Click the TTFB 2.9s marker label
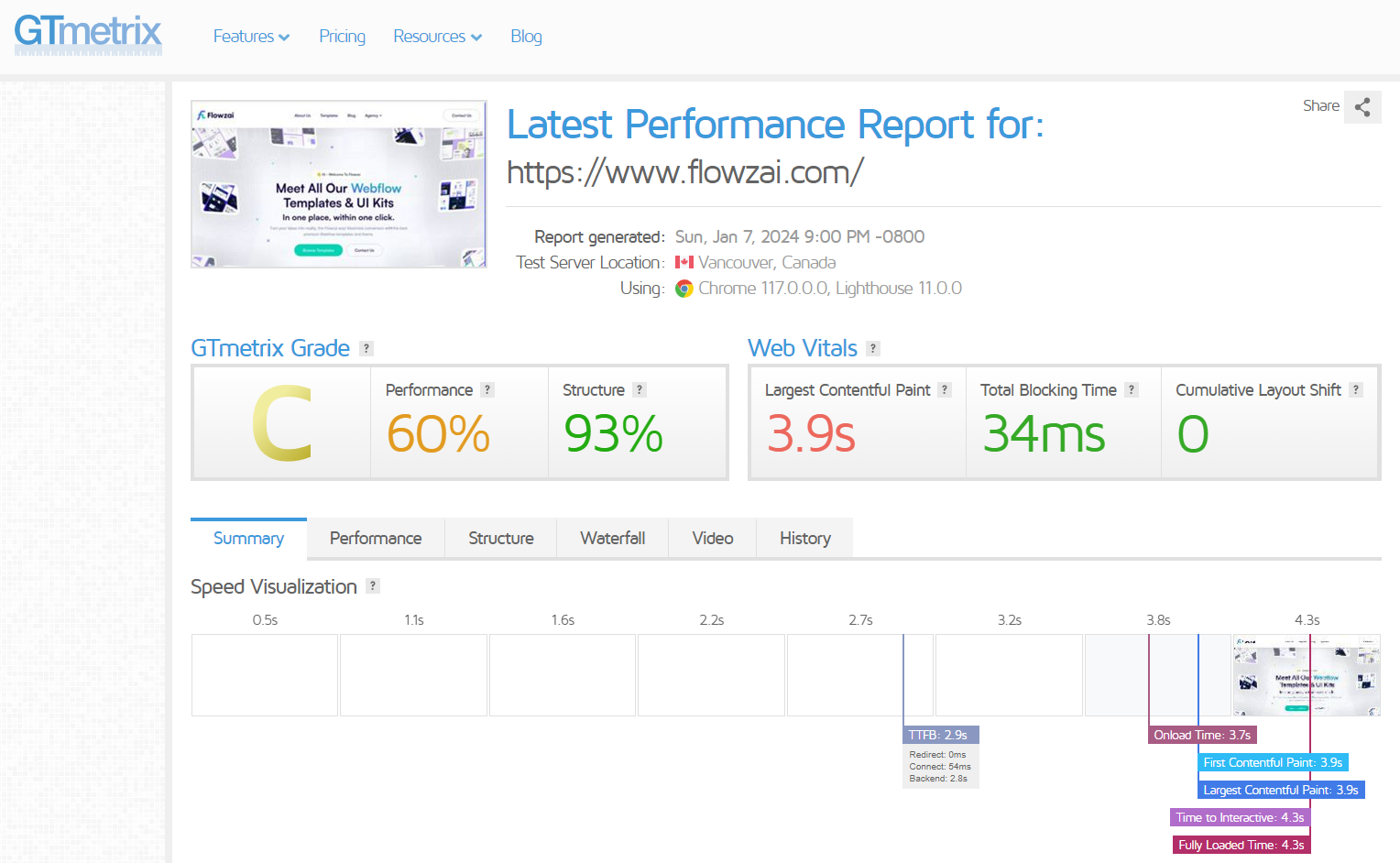This screenshot has height=863, width=1400. pyautogui.click(x=941, y=735)
